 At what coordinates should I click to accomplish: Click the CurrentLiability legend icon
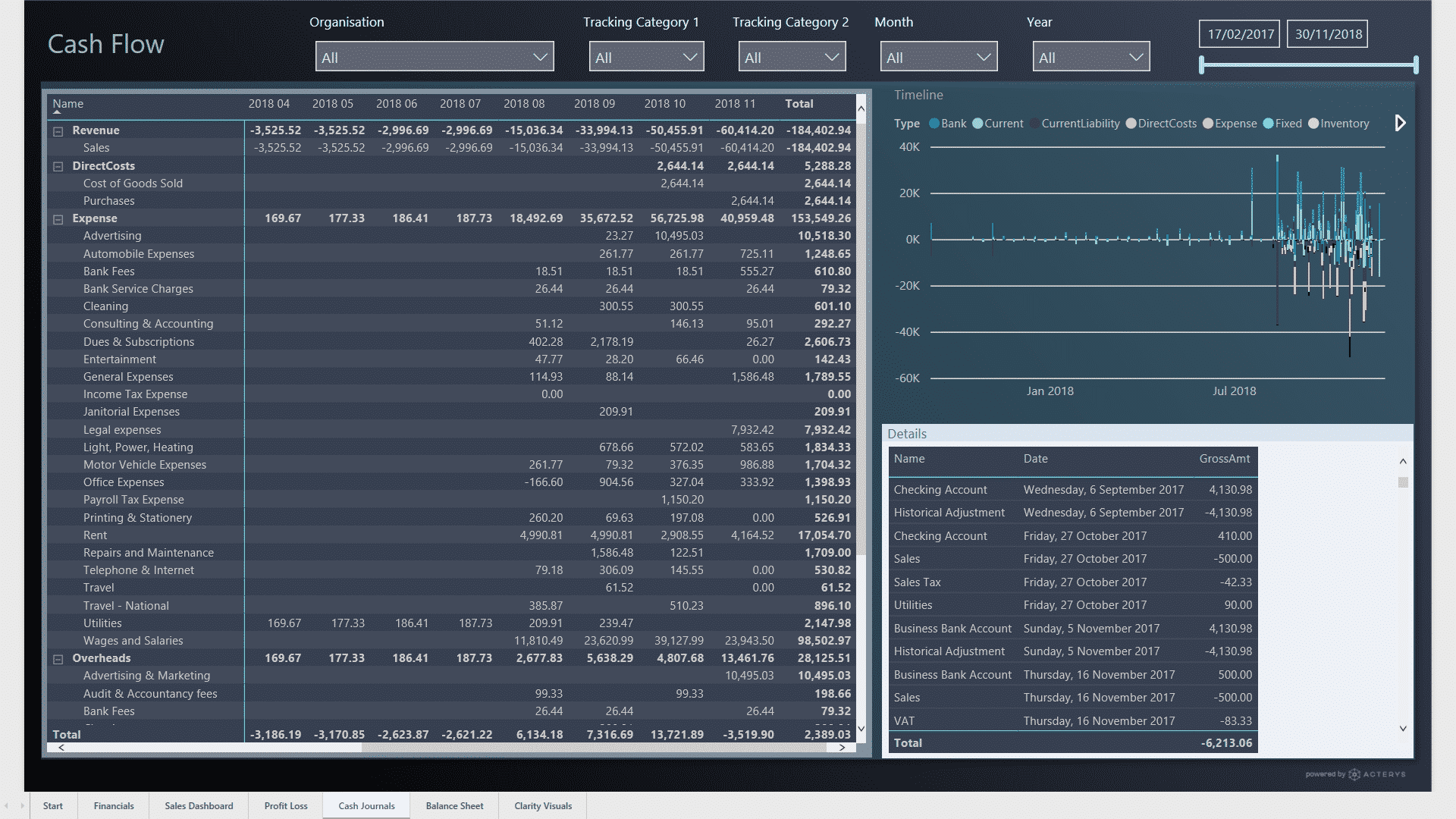(1034, 123)
